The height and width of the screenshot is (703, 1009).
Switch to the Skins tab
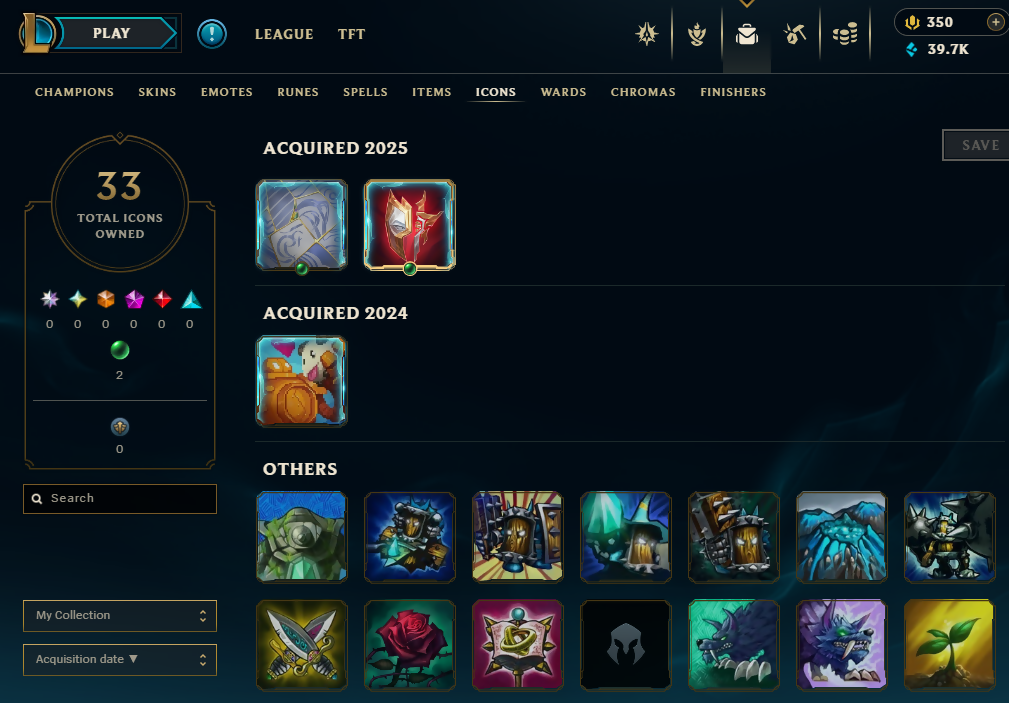coord(157,92)
